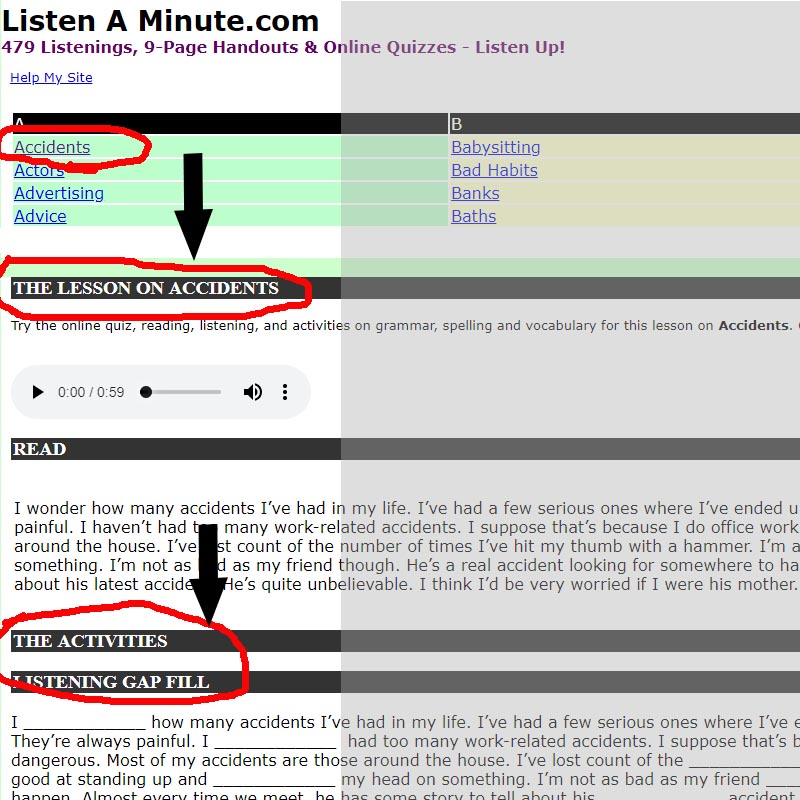Open the Baths lesson
800x800 pixels.
coord(472,216)
